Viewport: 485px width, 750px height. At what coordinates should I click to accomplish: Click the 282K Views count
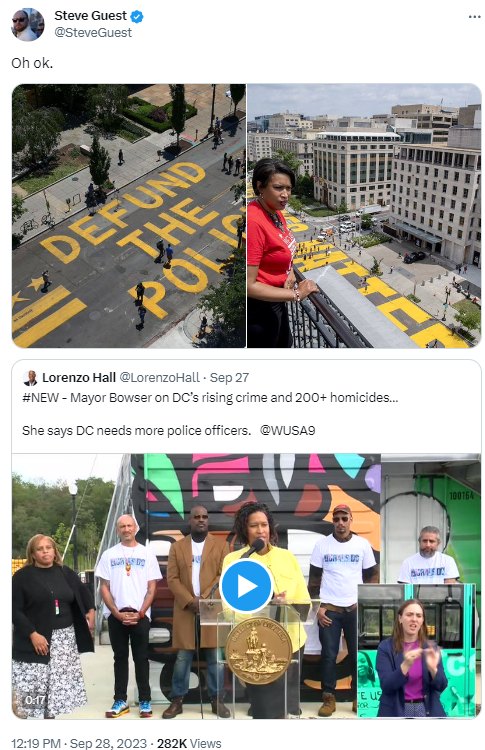pyautogui.click(x=189, y=743)
